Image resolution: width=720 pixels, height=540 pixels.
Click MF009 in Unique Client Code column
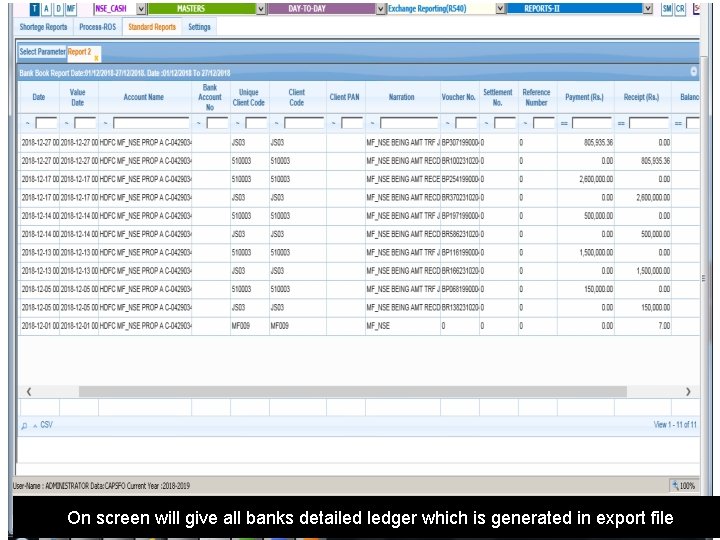pos(241,326)
